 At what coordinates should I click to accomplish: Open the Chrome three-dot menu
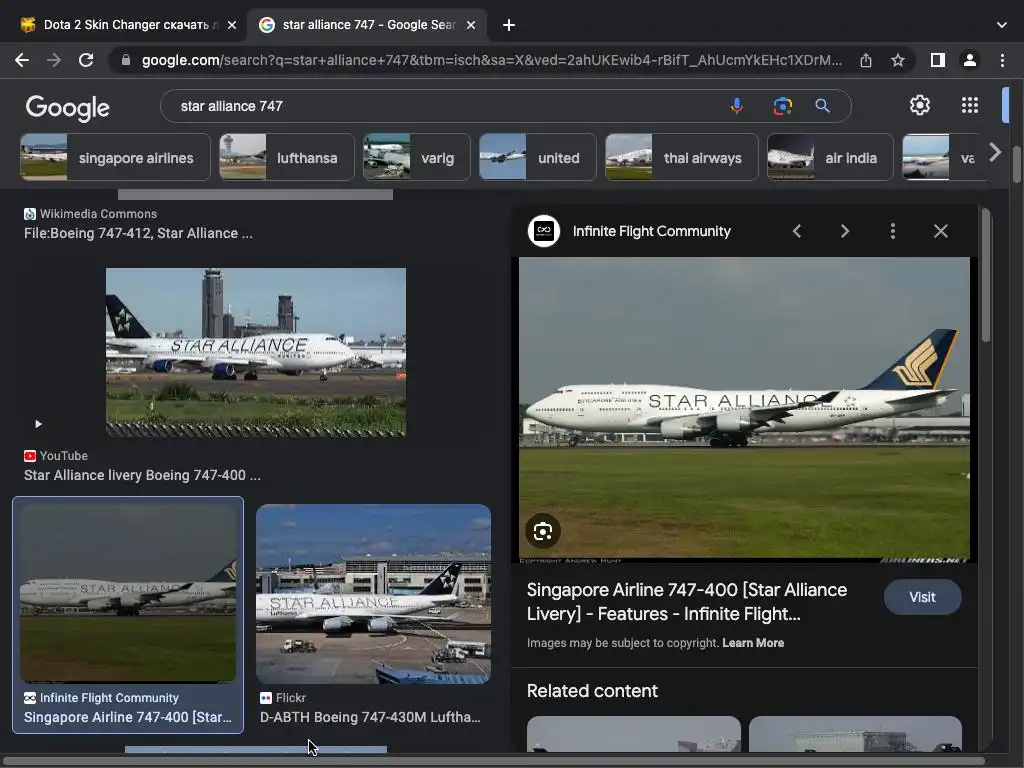tap(1002, 60)
